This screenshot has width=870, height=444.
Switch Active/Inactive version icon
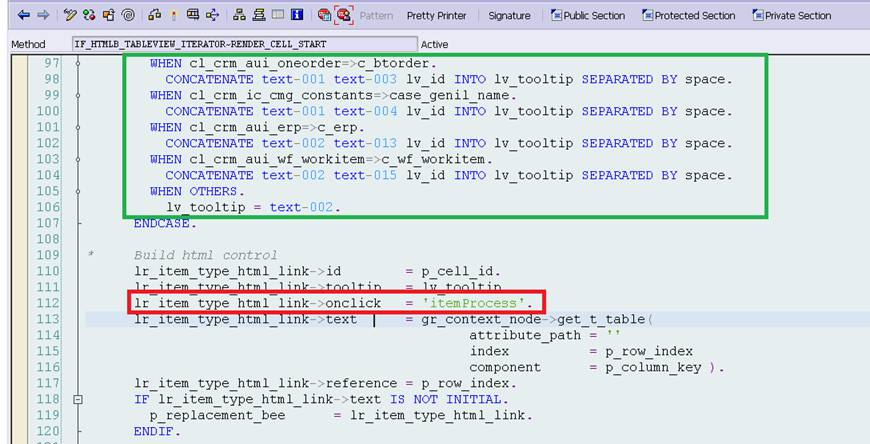tap(89, 15)
